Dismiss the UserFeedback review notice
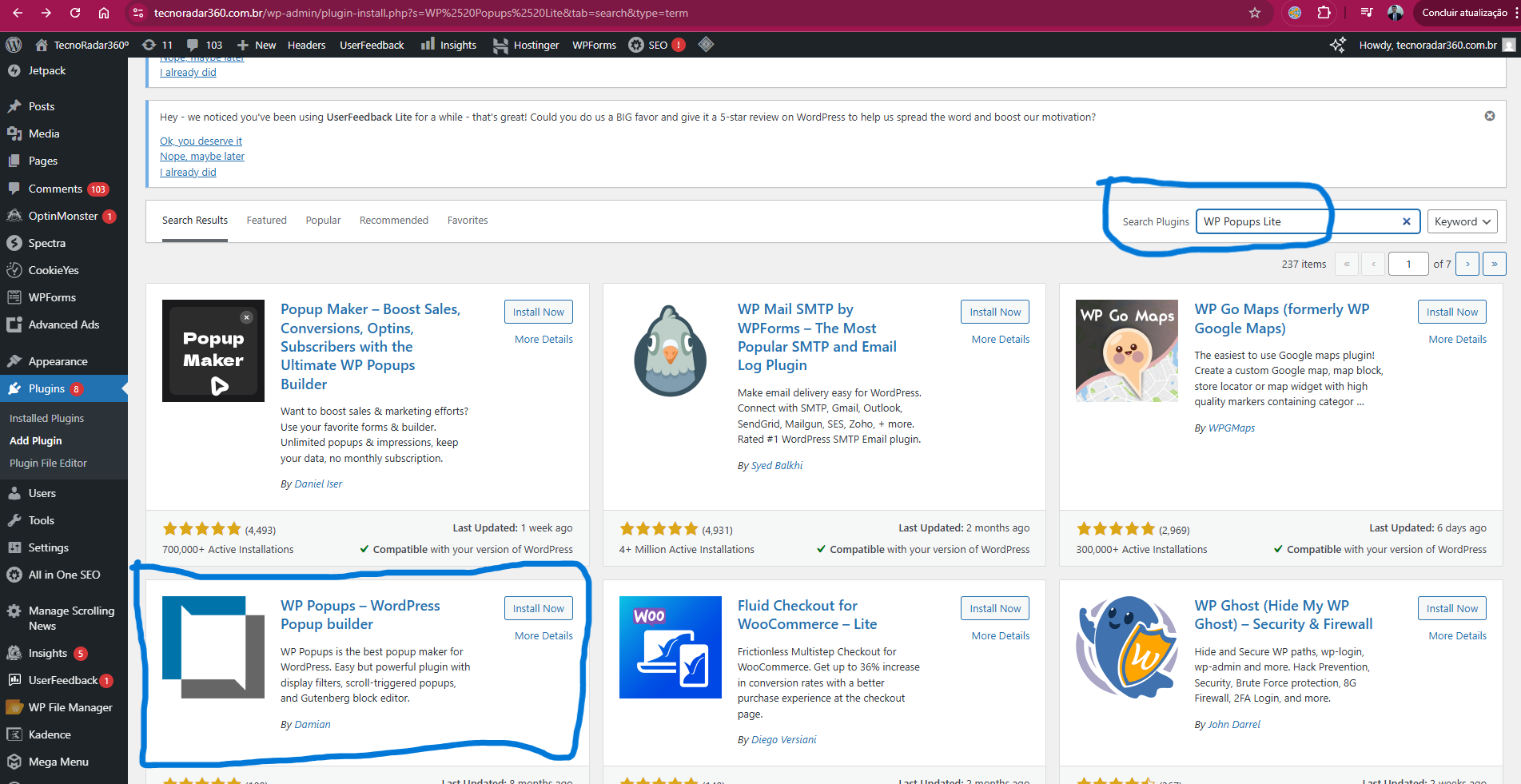Viewport: 1521px width, 784px height. click(x=1490, y=116)
